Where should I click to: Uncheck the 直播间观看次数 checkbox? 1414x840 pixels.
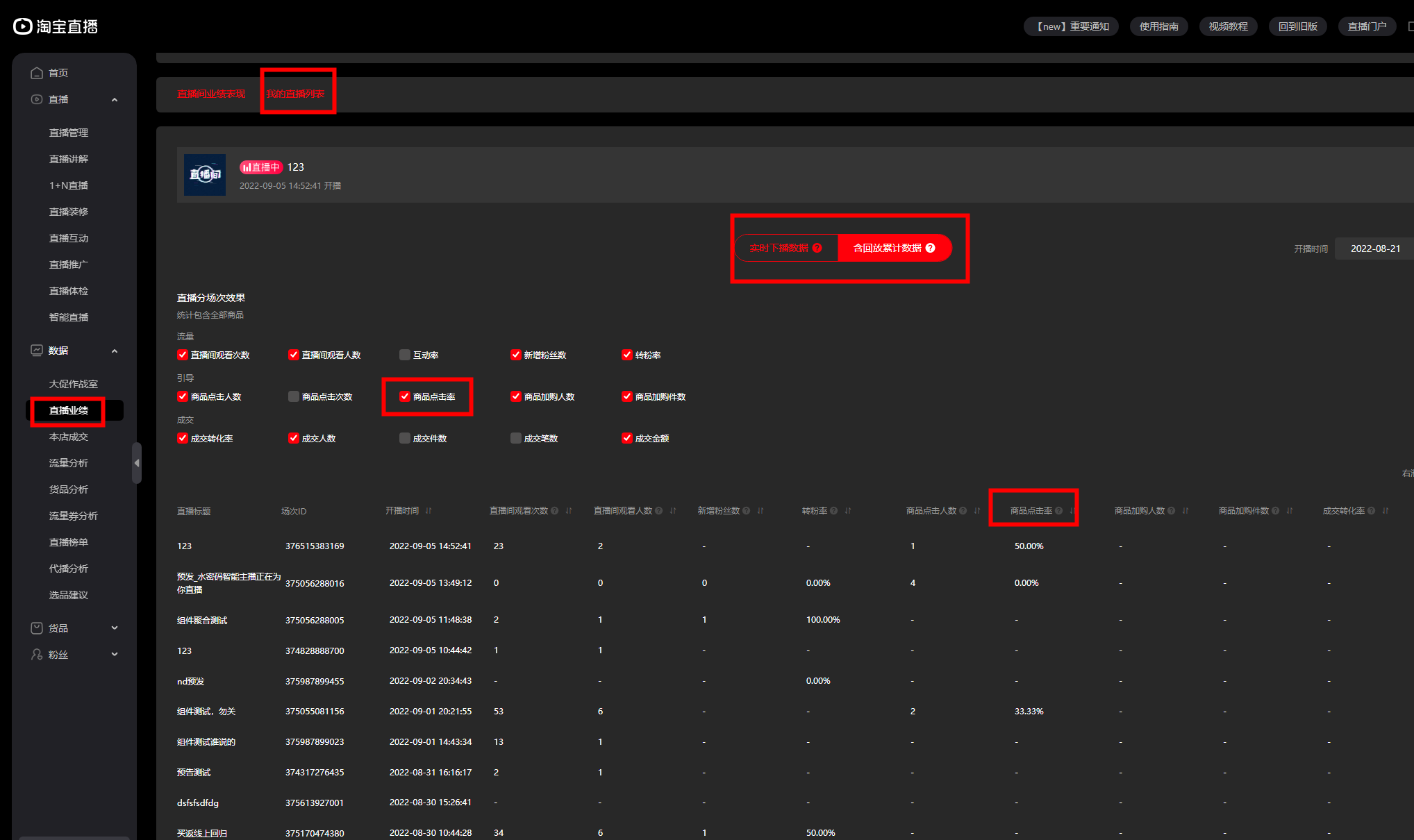point(183,355)
